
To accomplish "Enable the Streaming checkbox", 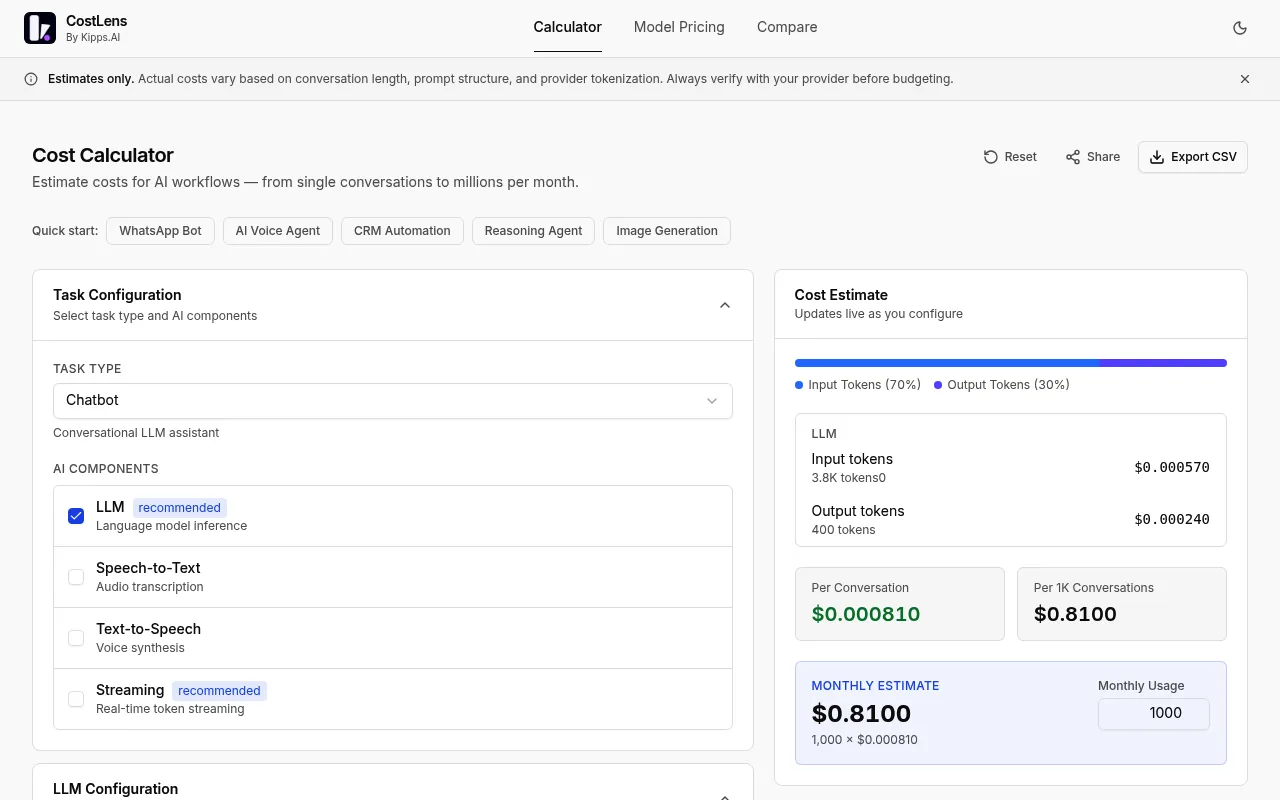I will (x=76, y=699).
